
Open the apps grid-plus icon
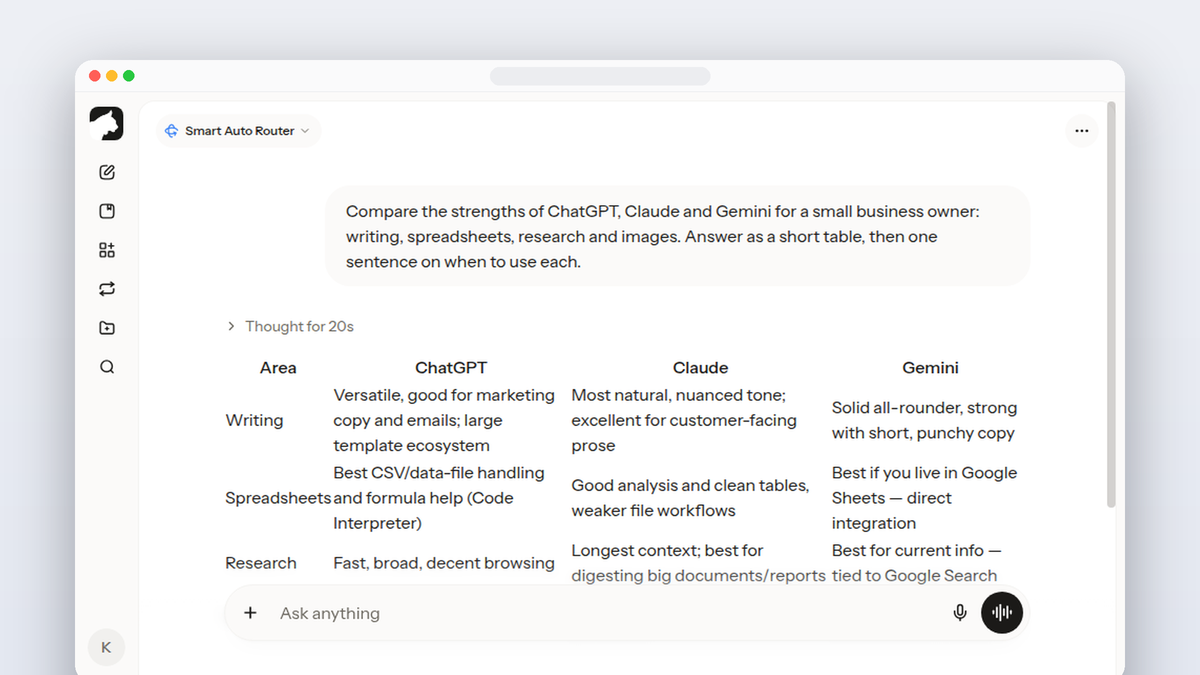(107, 250)
